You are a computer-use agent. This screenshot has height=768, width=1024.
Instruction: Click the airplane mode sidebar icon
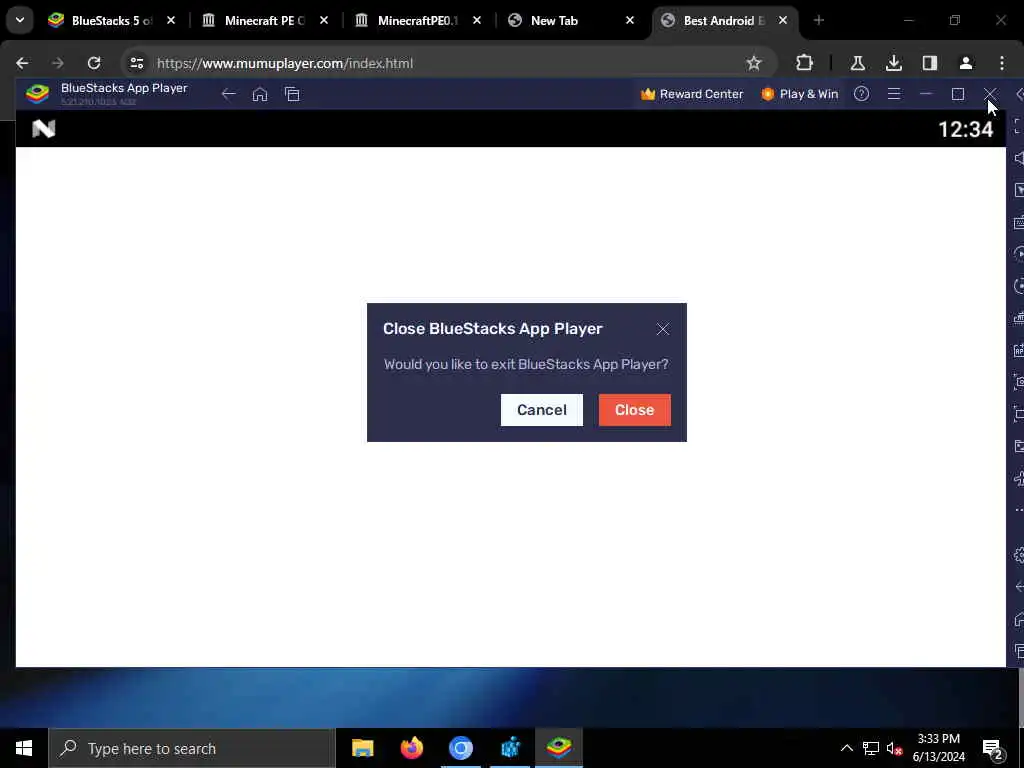(x=1018, y=478)
